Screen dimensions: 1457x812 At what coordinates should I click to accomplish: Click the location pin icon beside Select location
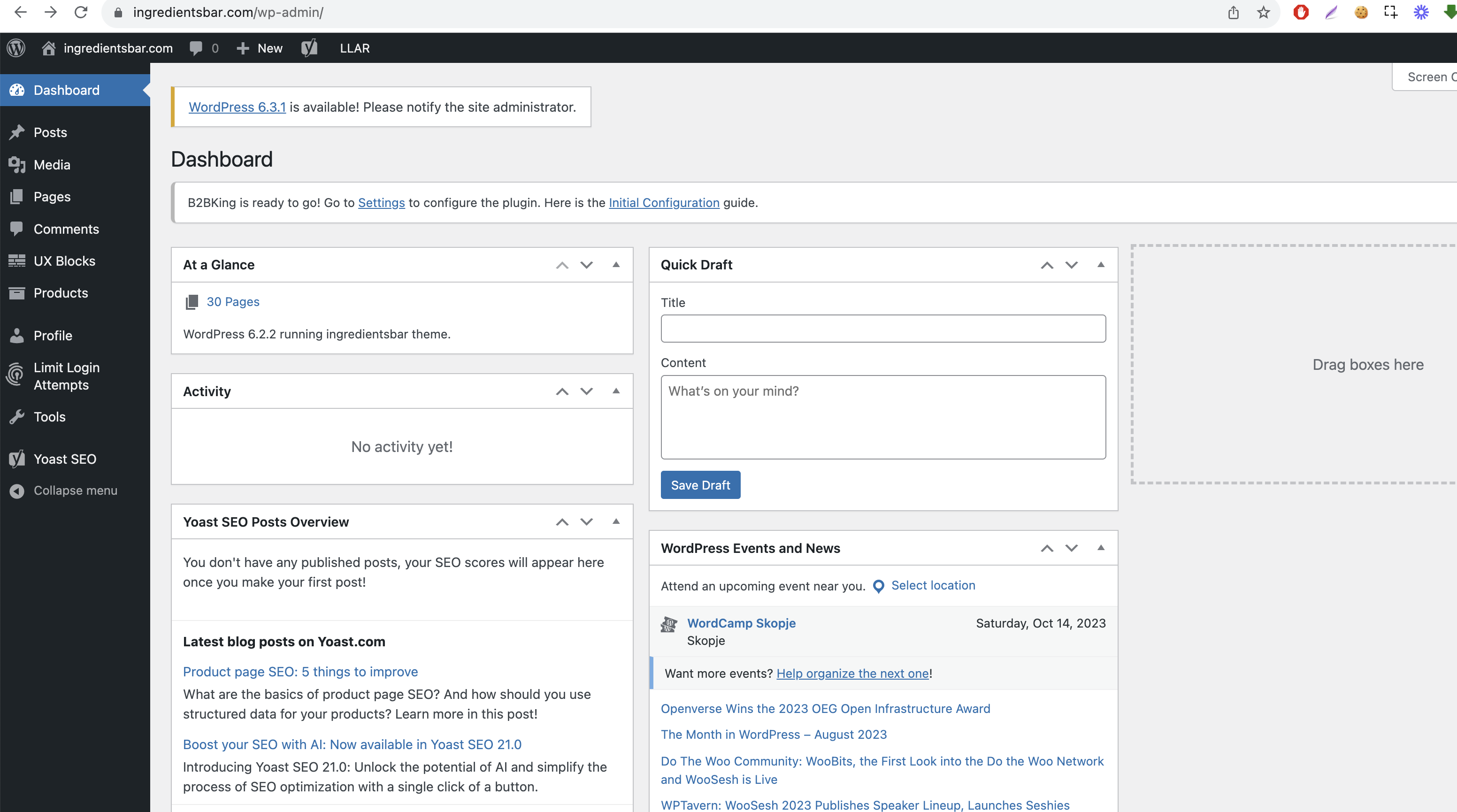[878, 586]
